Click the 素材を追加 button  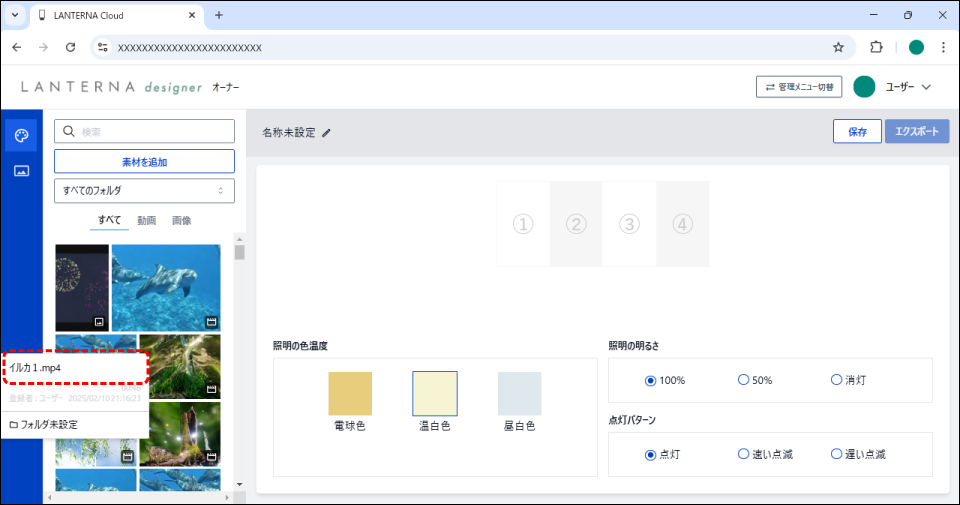tap(144, 162)
